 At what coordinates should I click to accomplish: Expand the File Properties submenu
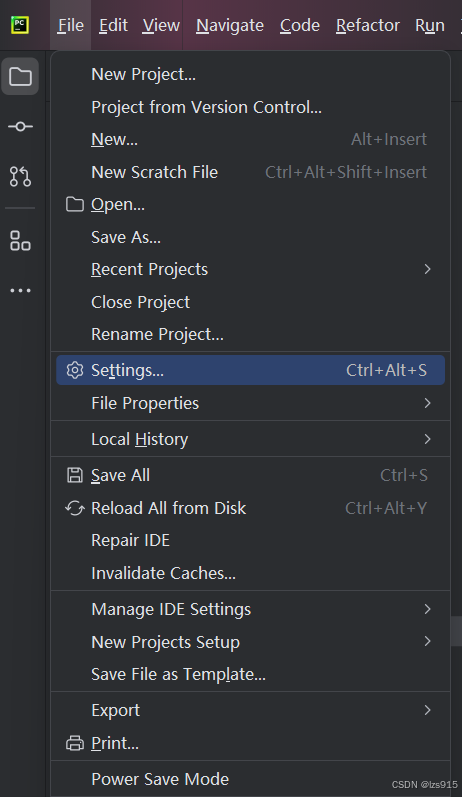[251, 403]
